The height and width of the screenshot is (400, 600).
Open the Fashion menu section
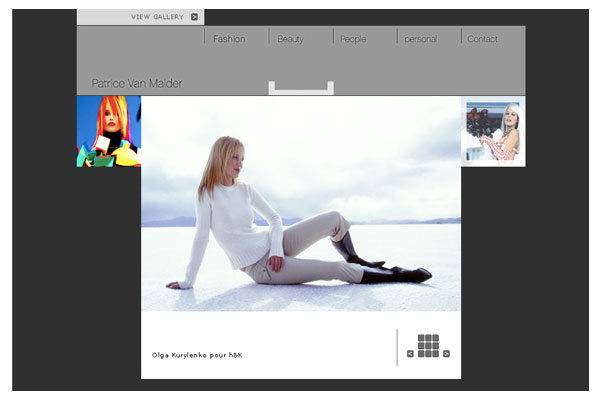pyautogui.click(x=229, y=39)
